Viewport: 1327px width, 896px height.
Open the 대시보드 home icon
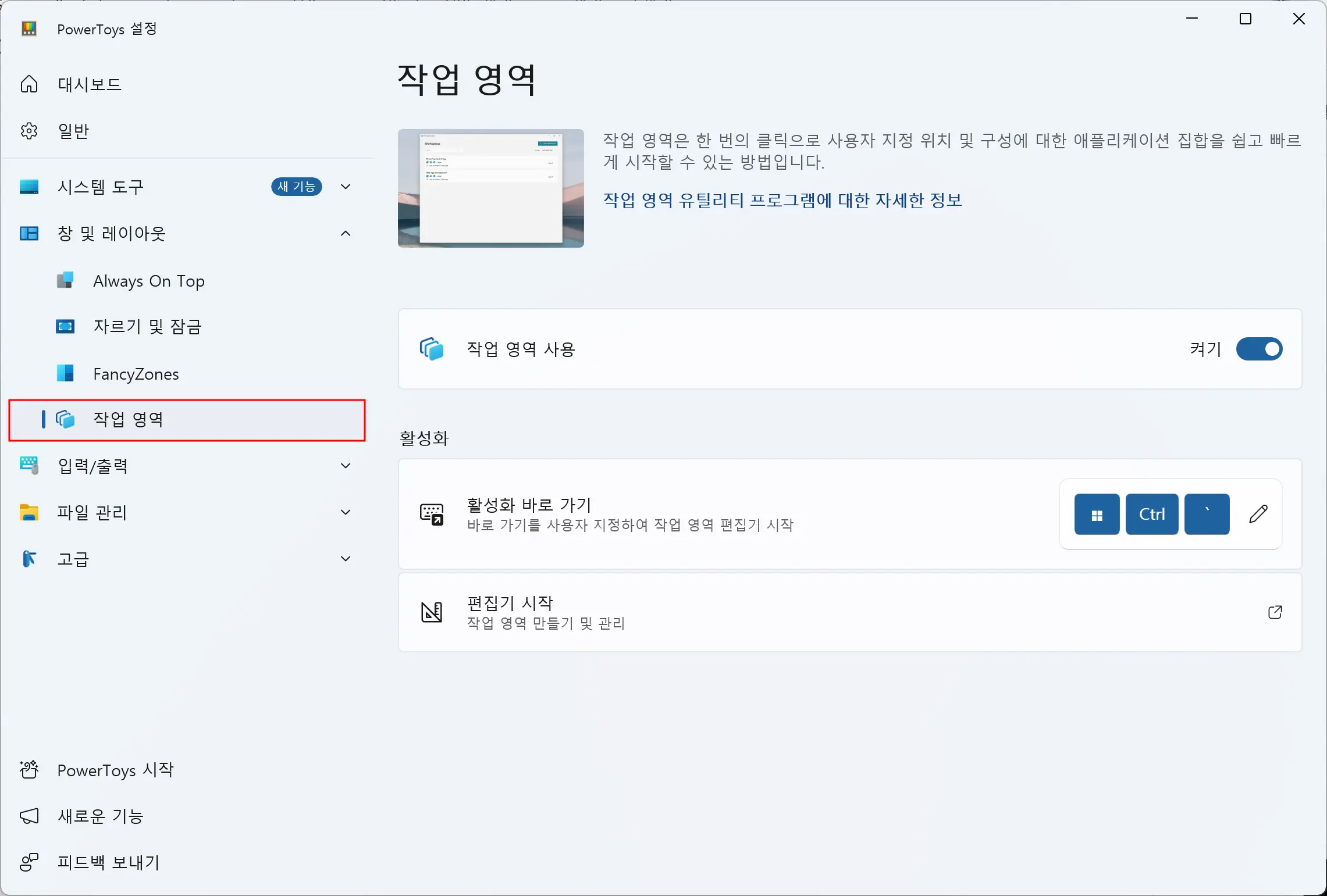(x=29, y=84)
